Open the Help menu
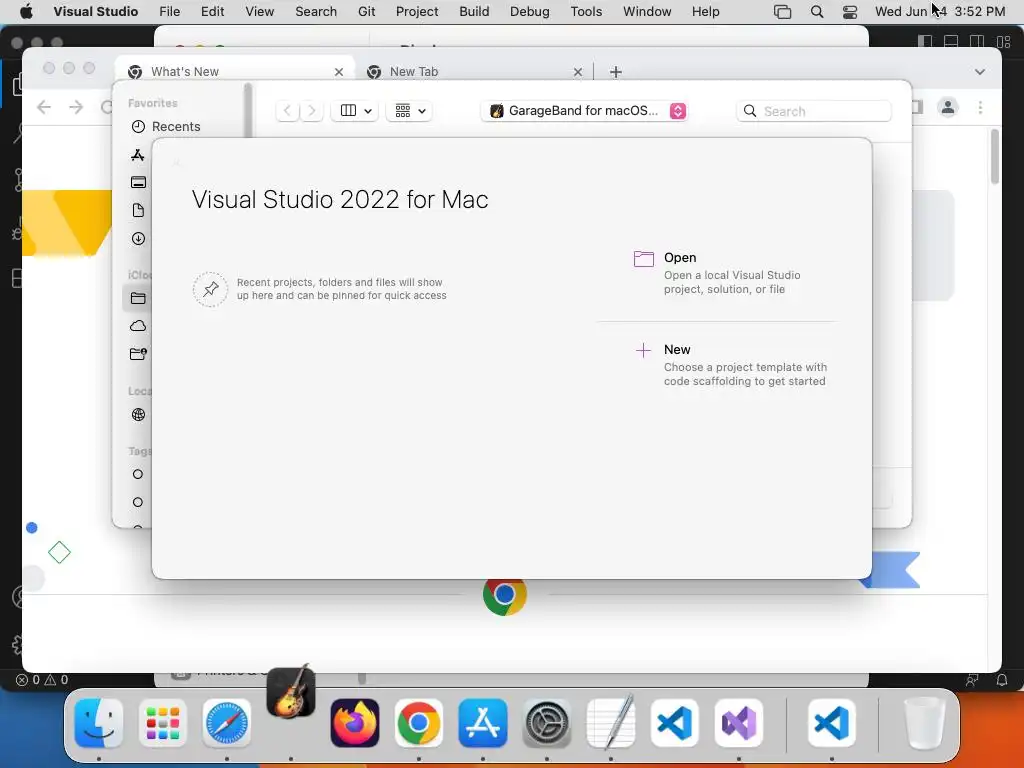 [705, 12]
